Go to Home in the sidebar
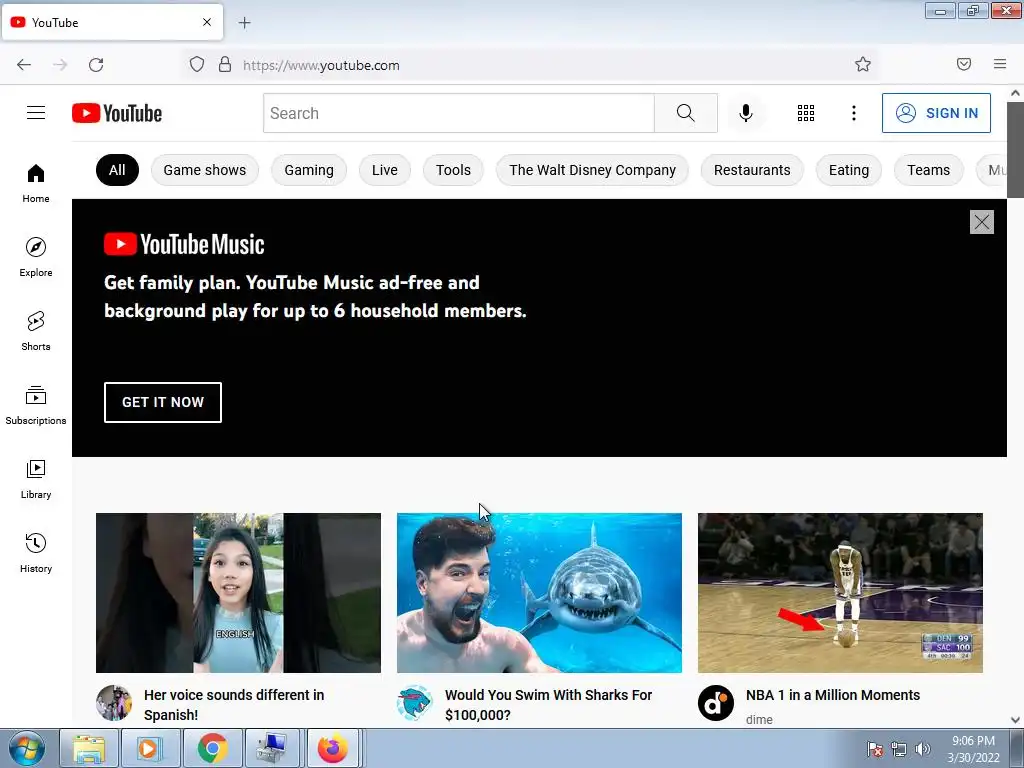Screen dimensions: 1024x768 tap(36, 183)
